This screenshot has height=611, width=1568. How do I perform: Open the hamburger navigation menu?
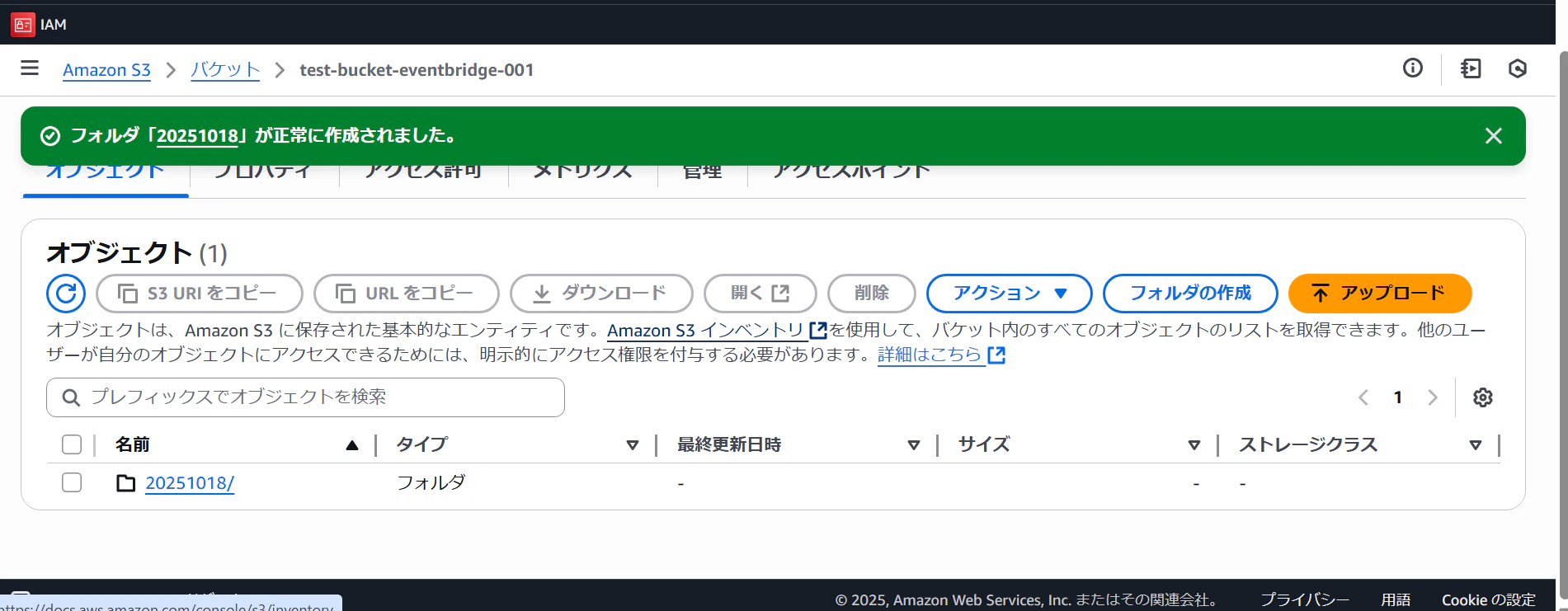(x=30, y=68)
